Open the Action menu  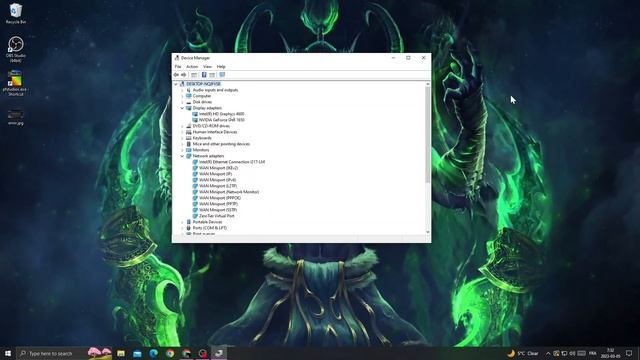coord(192,67)
